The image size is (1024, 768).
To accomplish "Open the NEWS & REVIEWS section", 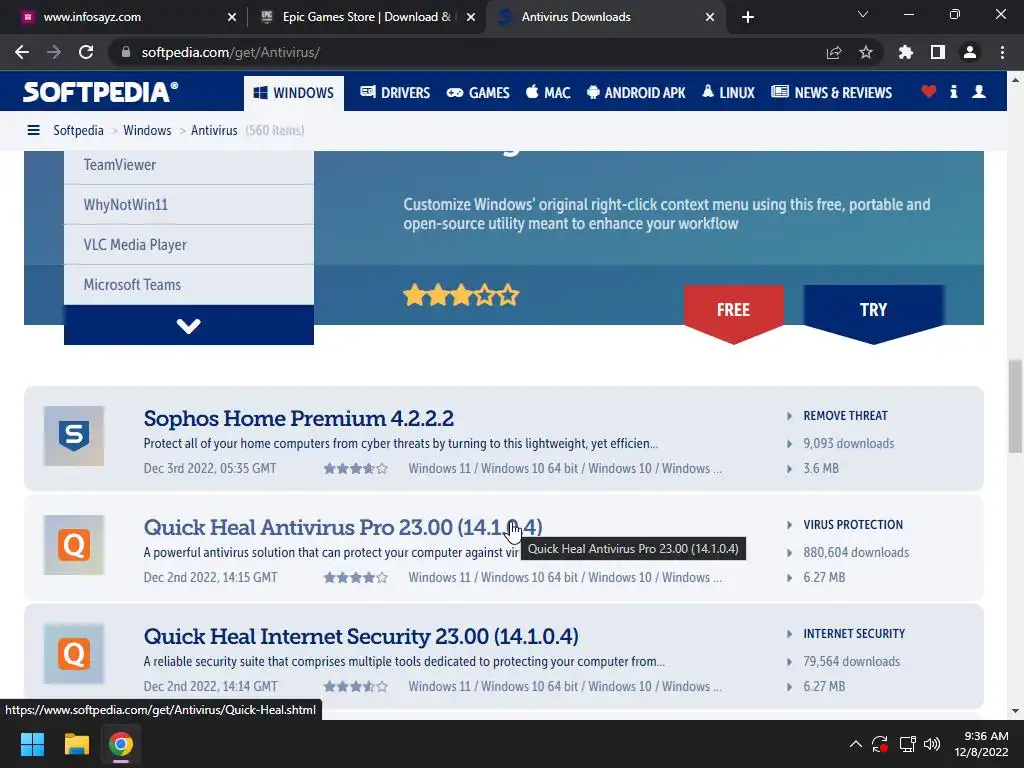I will [x=831, y=93].
